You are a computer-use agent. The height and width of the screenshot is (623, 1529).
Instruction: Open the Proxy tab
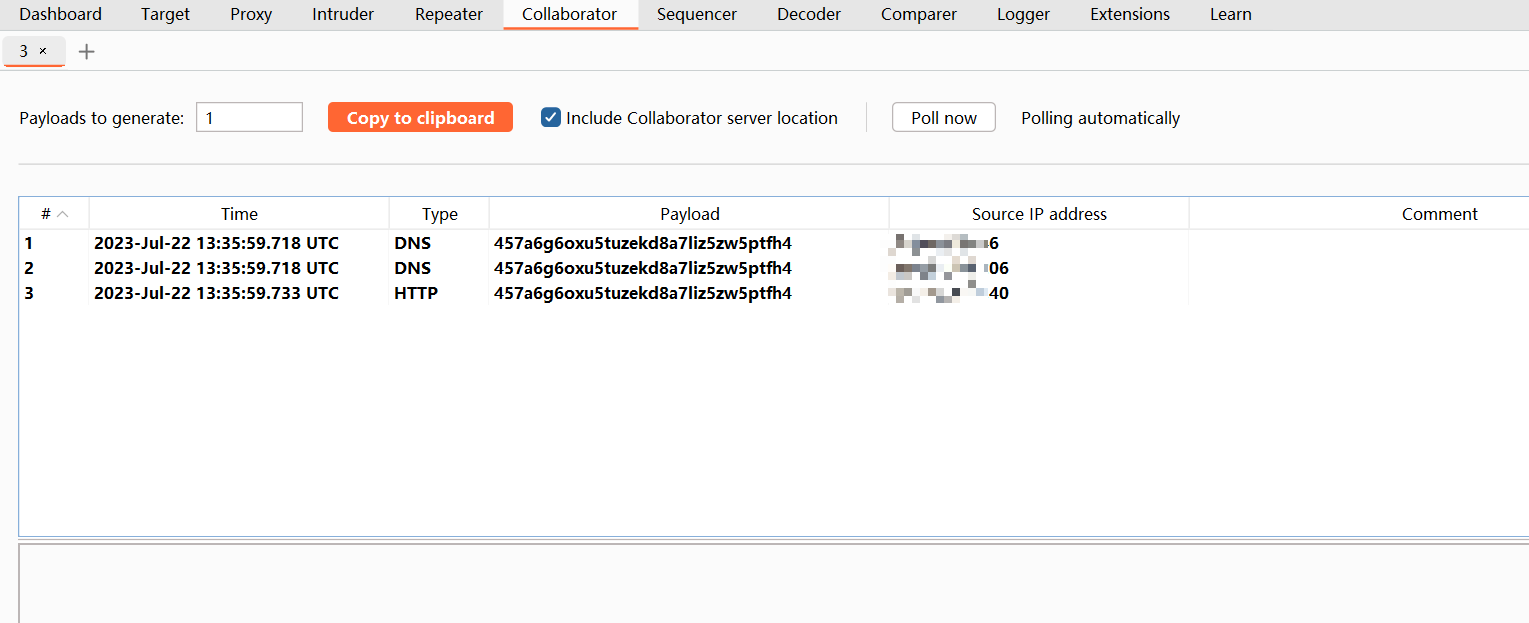(250, 14)
